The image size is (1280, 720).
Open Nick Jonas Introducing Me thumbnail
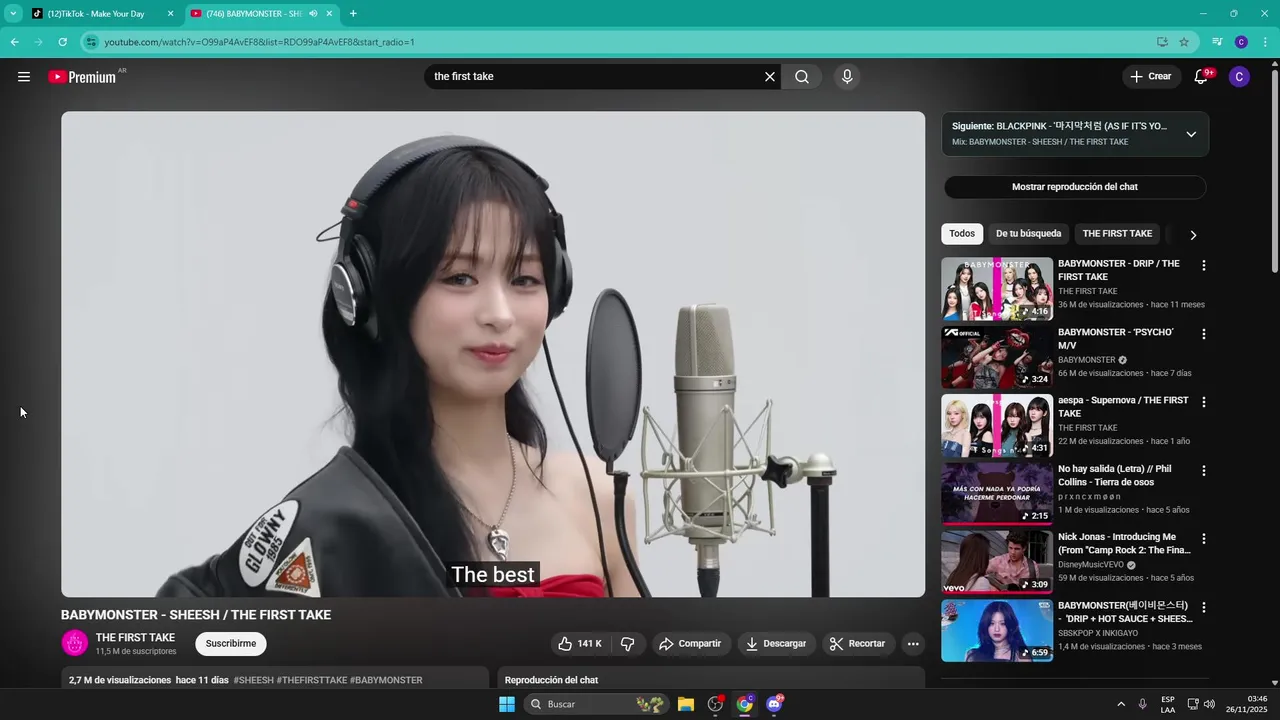point(997,562)
